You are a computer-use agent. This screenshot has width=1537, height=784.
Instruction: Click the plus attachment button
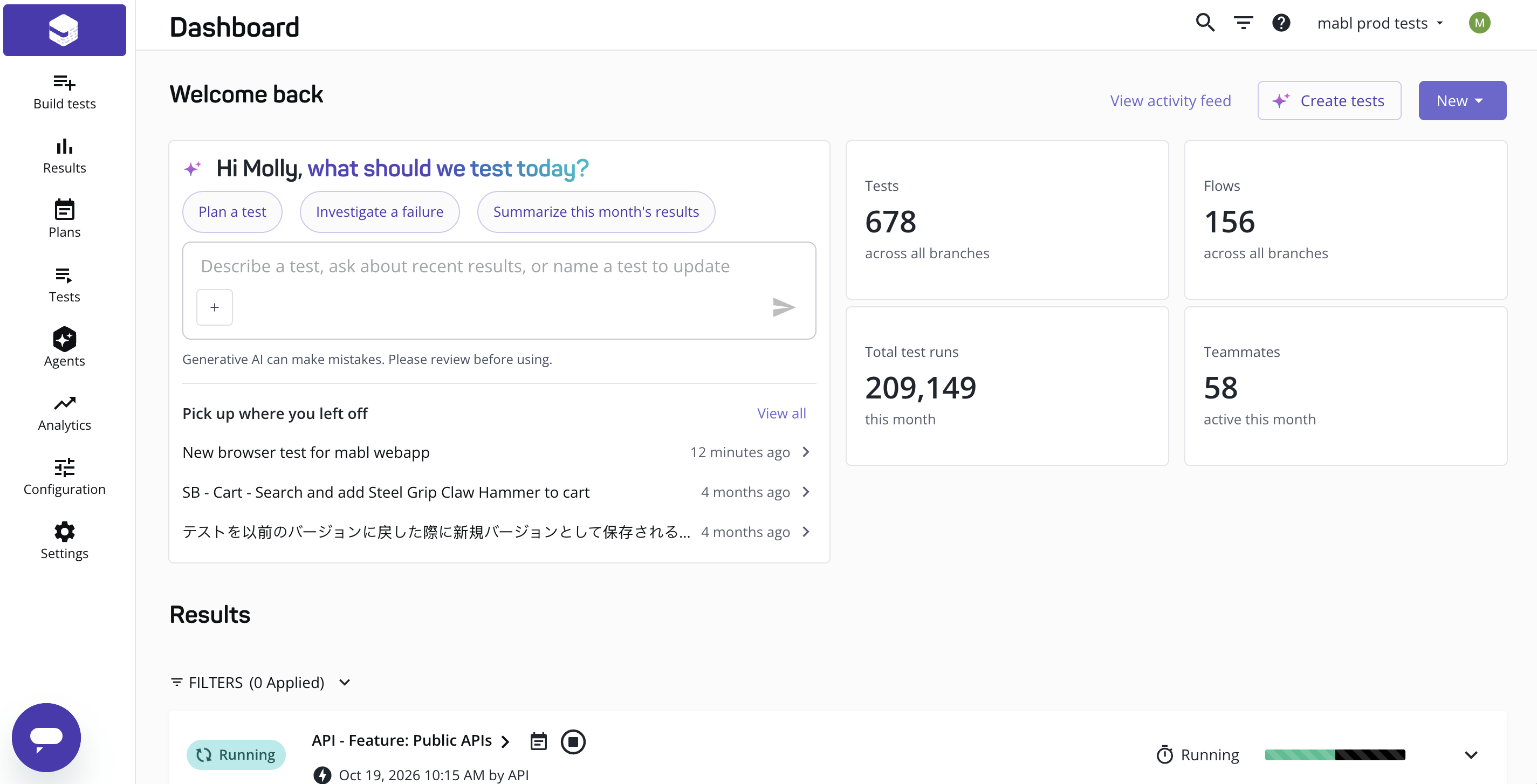214,307
